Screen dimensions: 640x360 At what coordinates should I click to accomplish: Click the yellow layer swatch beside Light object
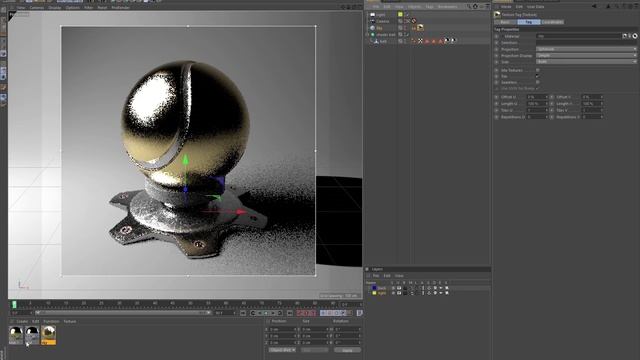tap(400, 14)
